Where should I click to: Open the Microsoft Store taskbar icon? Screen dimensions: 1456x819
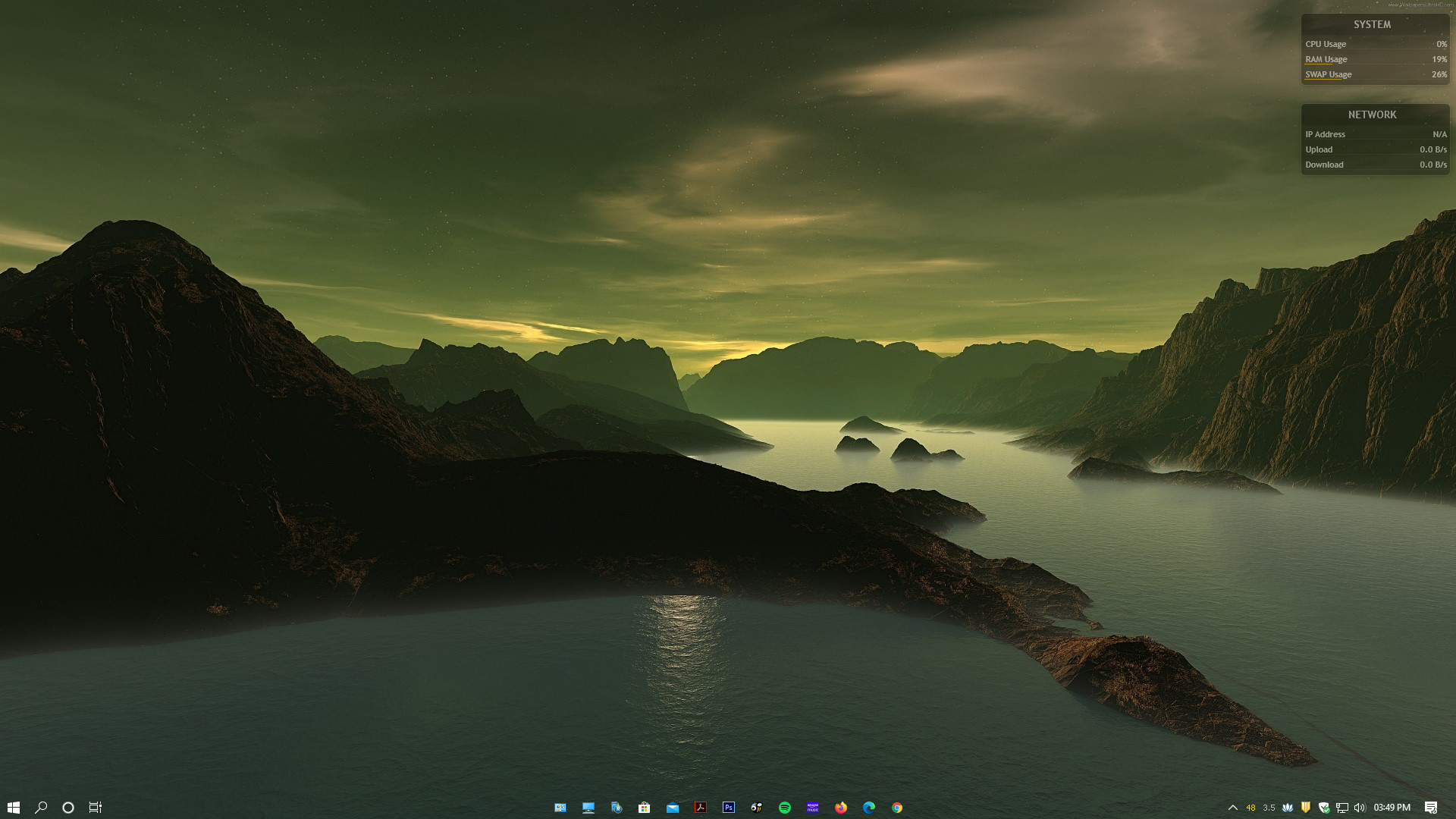(x=645, y=808)
